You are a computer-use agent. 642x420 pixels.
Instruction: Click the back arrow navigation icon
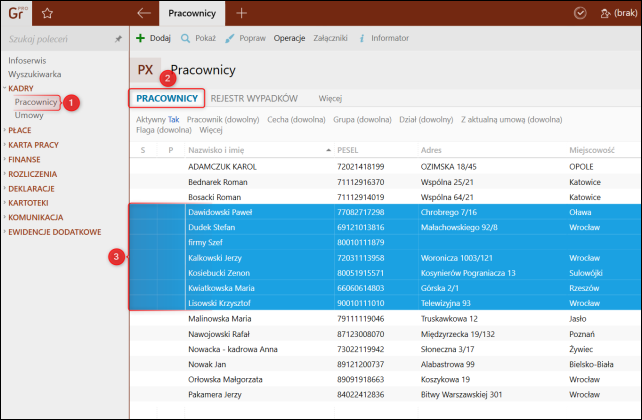click(x=144, y=13)
